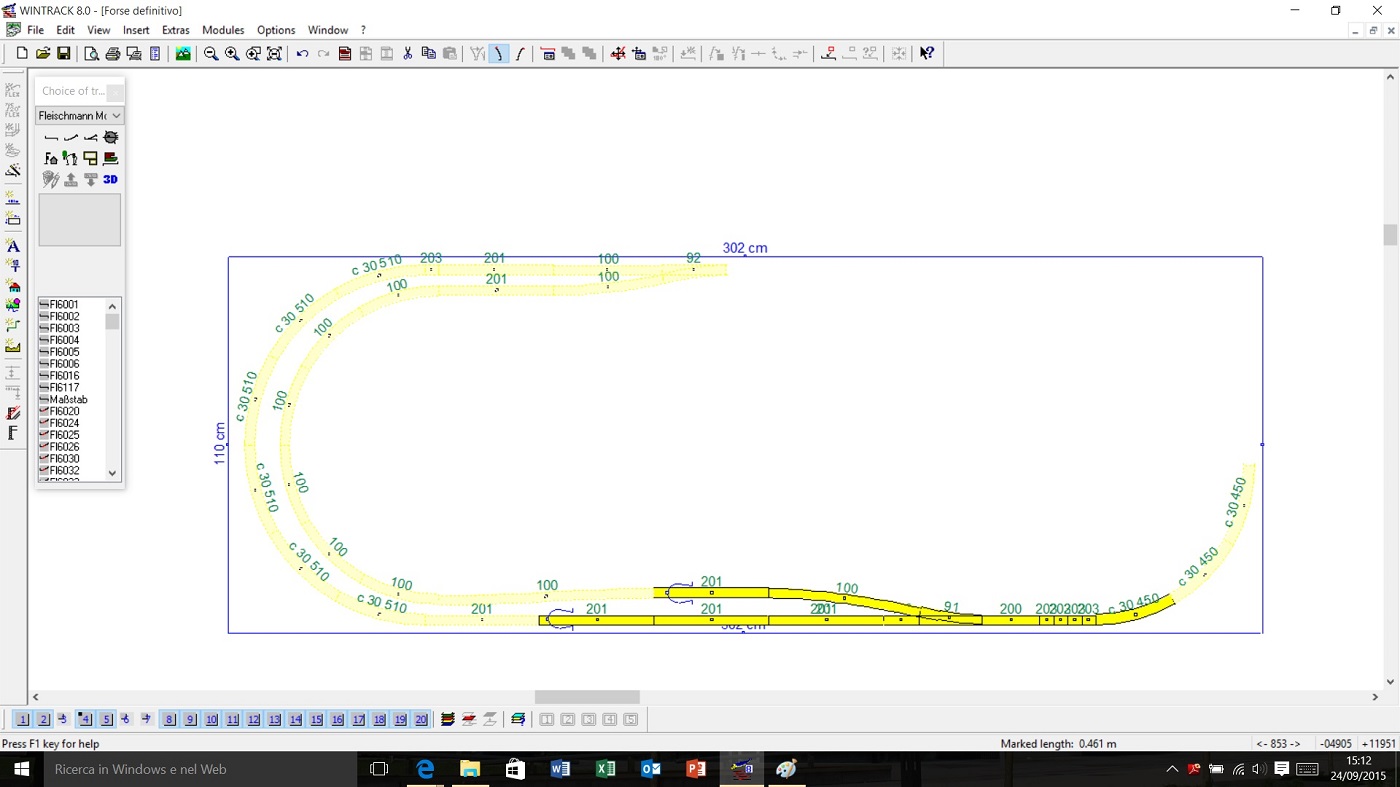Click the context help question mark icon

(x=927, y=54)
